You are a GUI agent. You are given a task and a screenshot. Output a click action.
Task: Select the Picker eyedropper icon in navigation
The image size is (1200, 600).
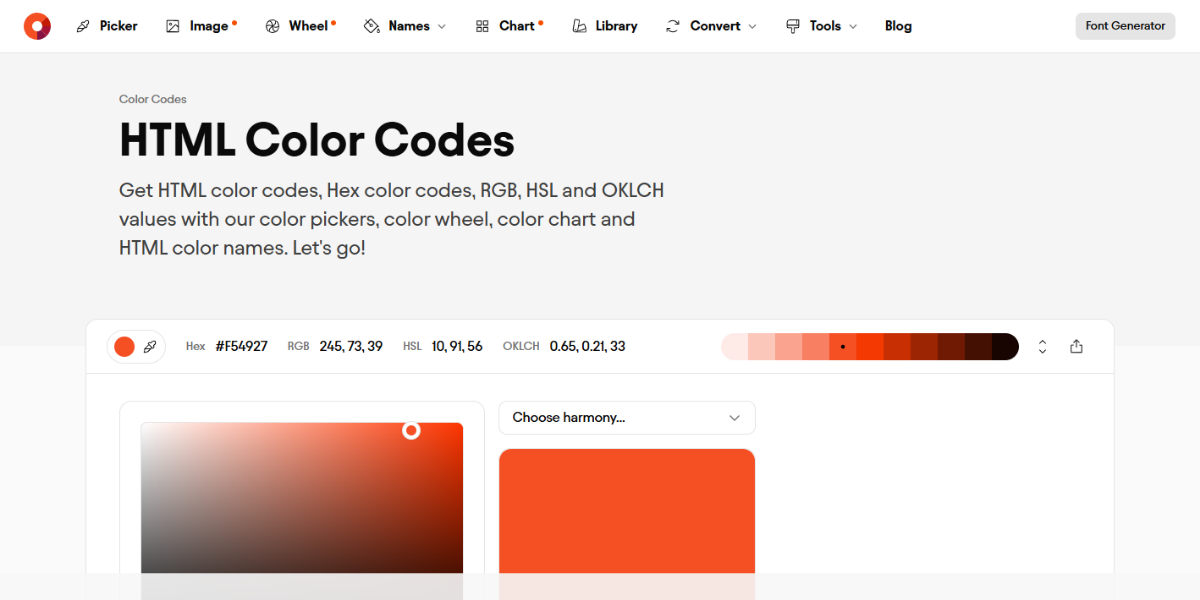coord(82,25)
